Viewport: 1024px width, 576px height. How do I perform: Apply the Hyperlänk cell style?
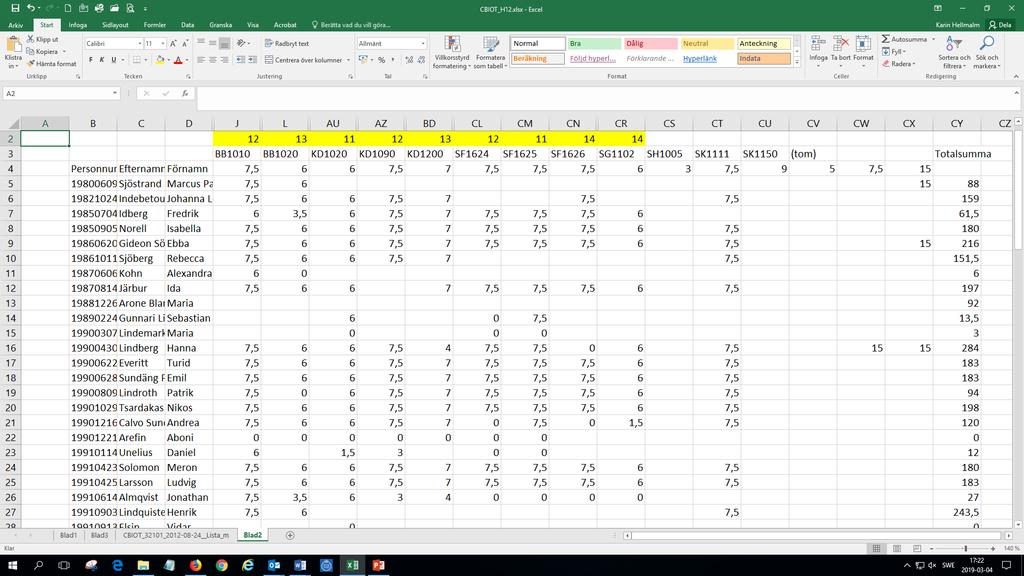[x=707, y=59]
